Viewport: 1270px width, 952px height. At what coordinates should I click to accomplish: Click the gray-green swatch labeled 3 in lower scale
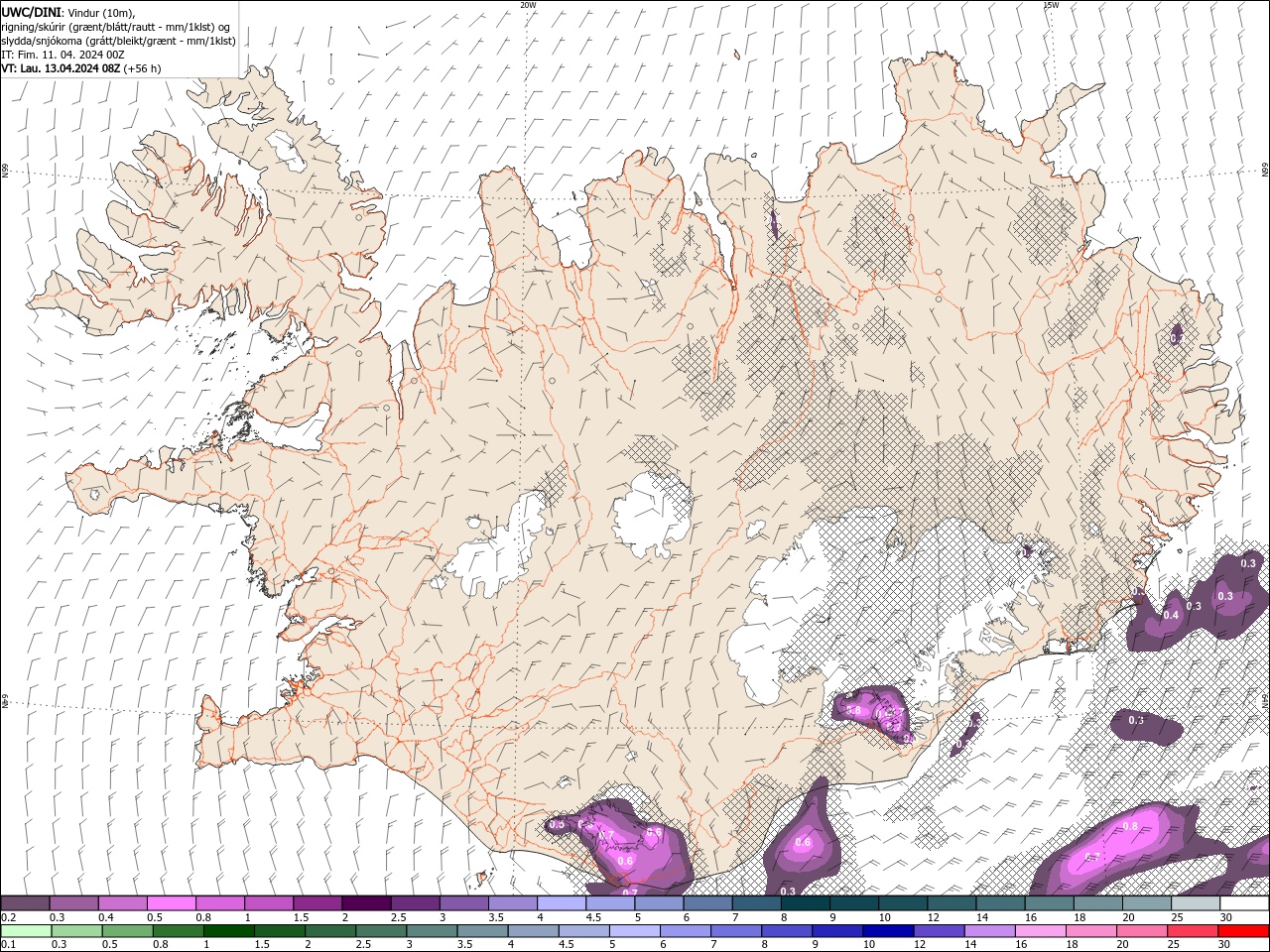[432, 931]
